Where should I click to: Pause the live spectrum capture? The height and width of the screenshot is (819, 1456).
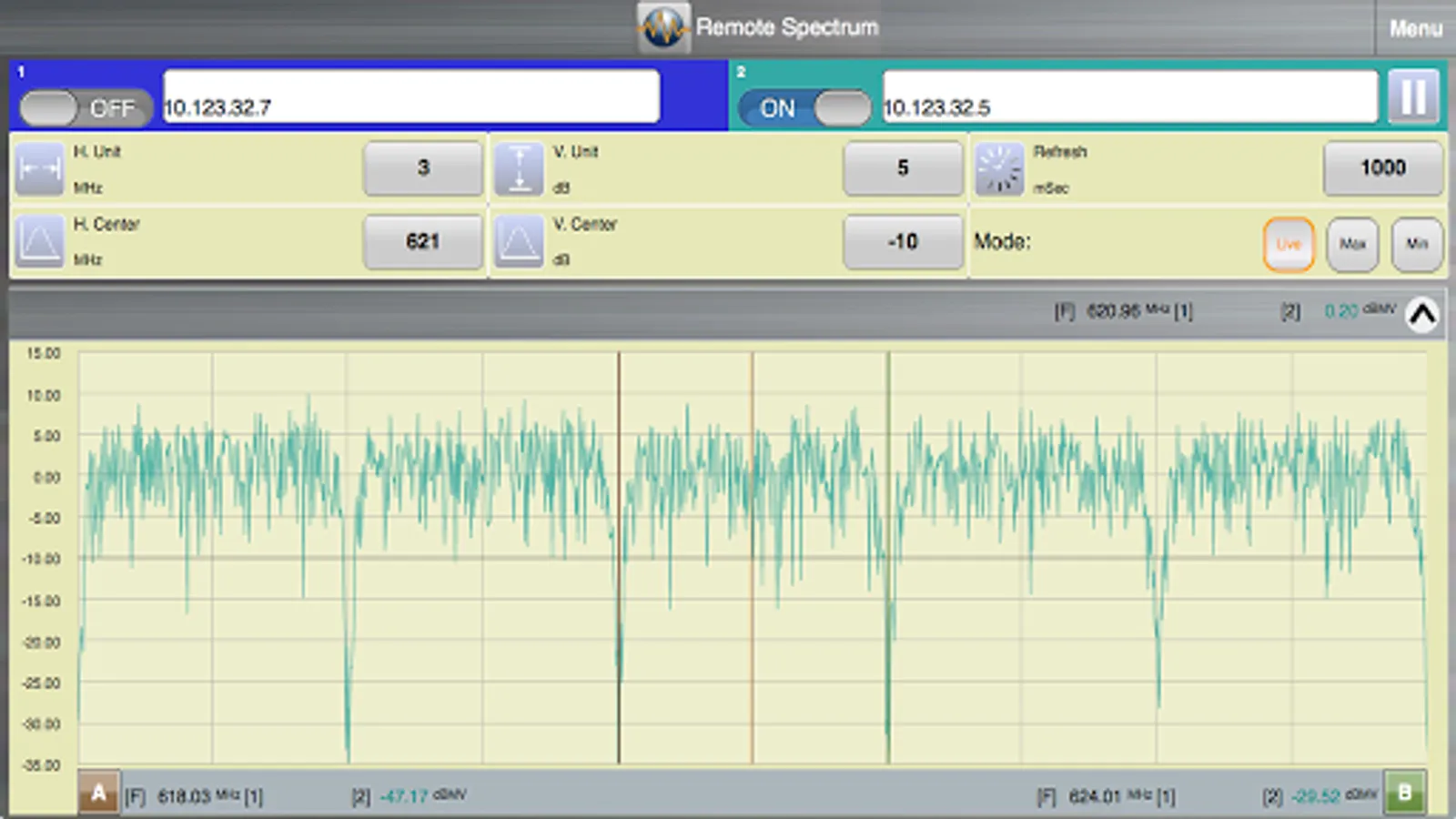point(1412,96)
